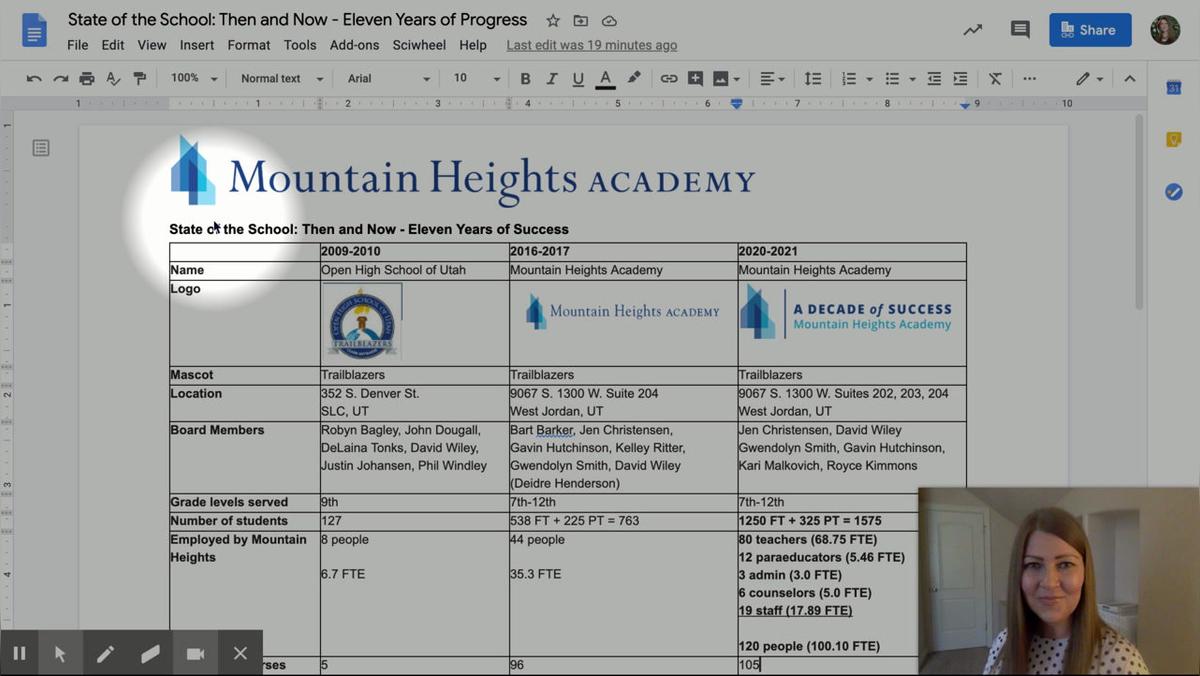Go to Docs home via blue document icon
Image resolution: width=1200 pixels, height=676 pixels.
click(35, 30)
